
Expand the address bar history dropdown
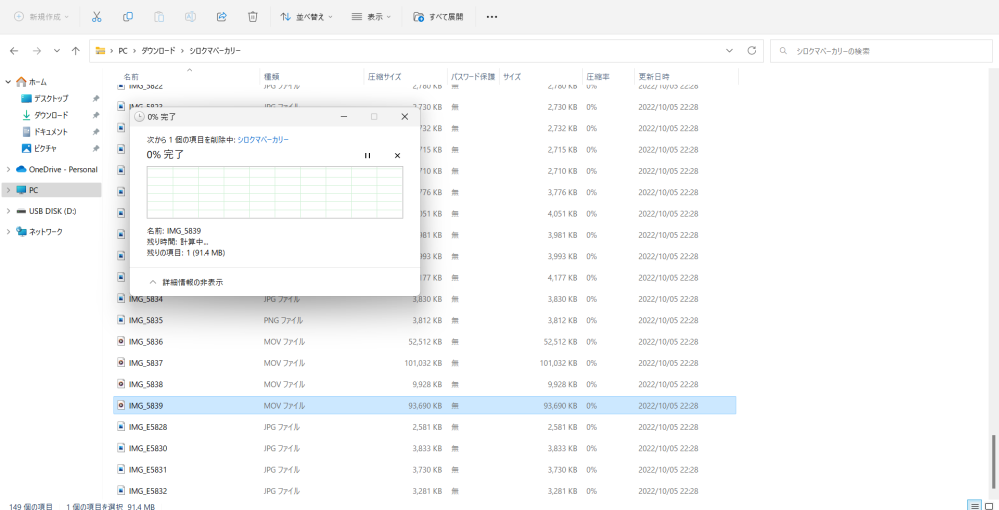pyautogui.click(x=729, y=51)
